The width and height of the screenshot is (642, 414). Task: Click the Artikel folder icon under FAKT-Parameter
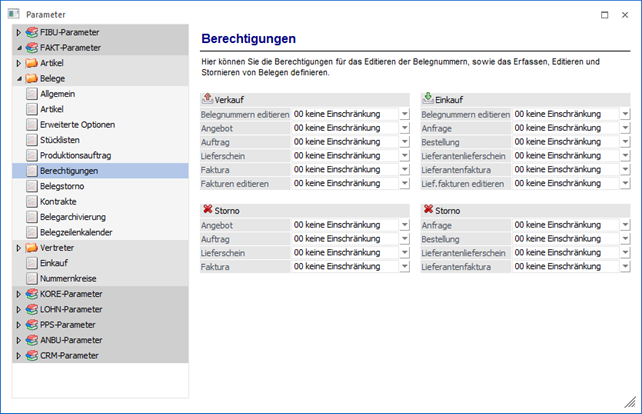pos(31,63)
